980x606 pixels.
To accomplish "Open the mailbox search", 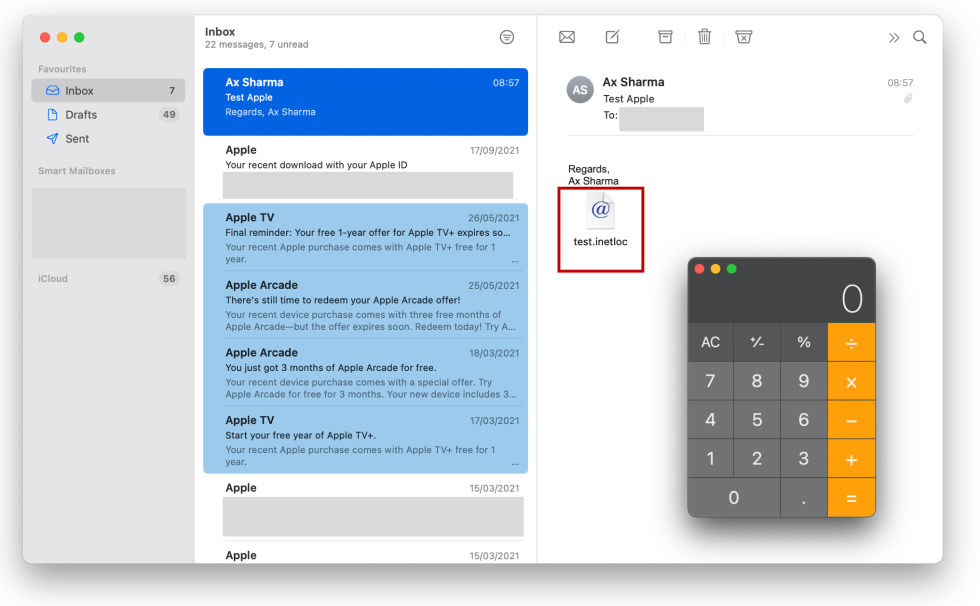I will click(919, 37).
